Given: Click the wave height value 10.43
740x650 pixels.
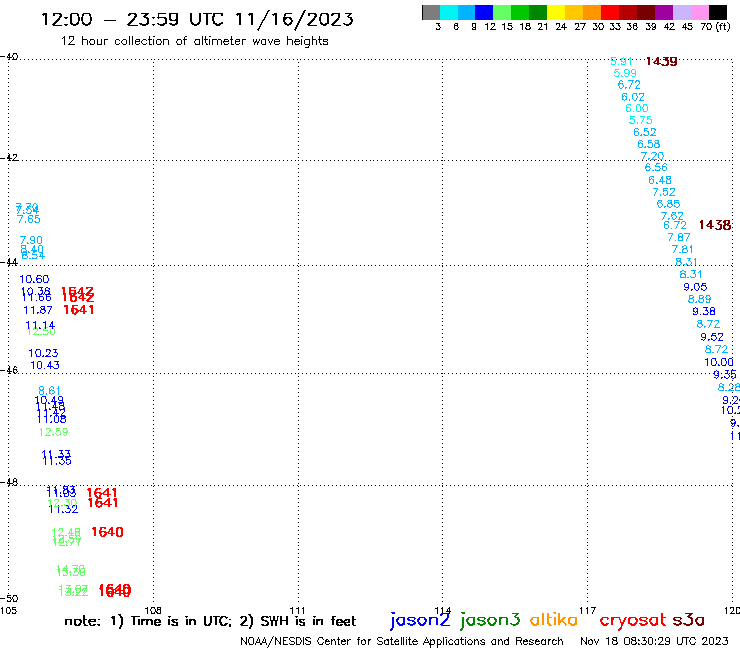Looking at the screenshot, I should [45, 365].
